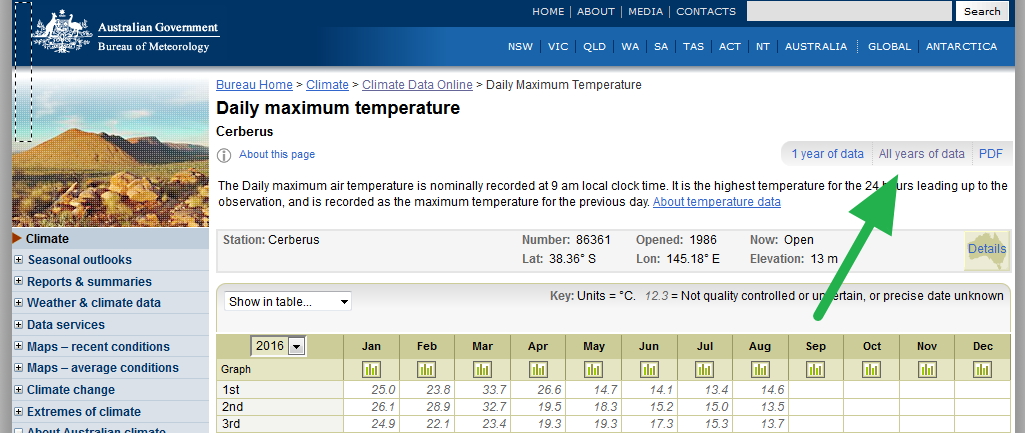Open ABOUT in top menu
This screenshot has height=433, width=1025.
coord(596,12)
